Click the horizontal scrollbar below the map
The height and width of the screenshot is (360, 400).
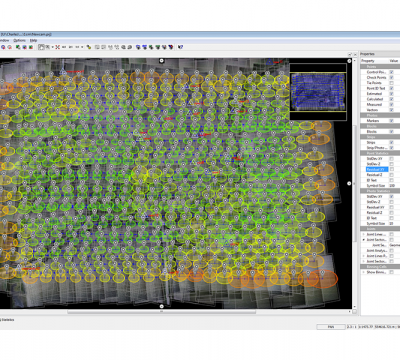click(162, 312)
